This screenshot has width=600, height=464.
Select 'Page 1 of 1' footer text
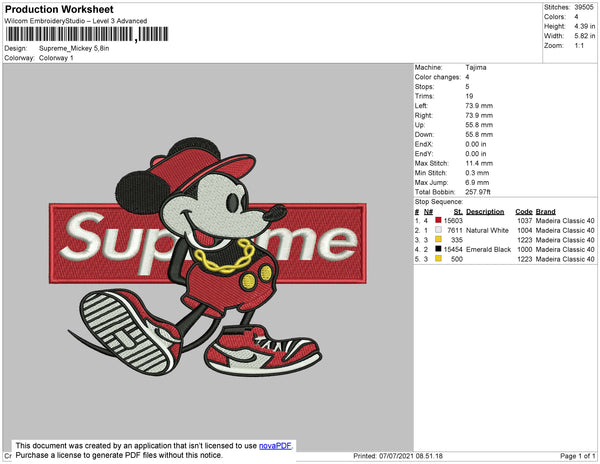(x=577, y=456)
